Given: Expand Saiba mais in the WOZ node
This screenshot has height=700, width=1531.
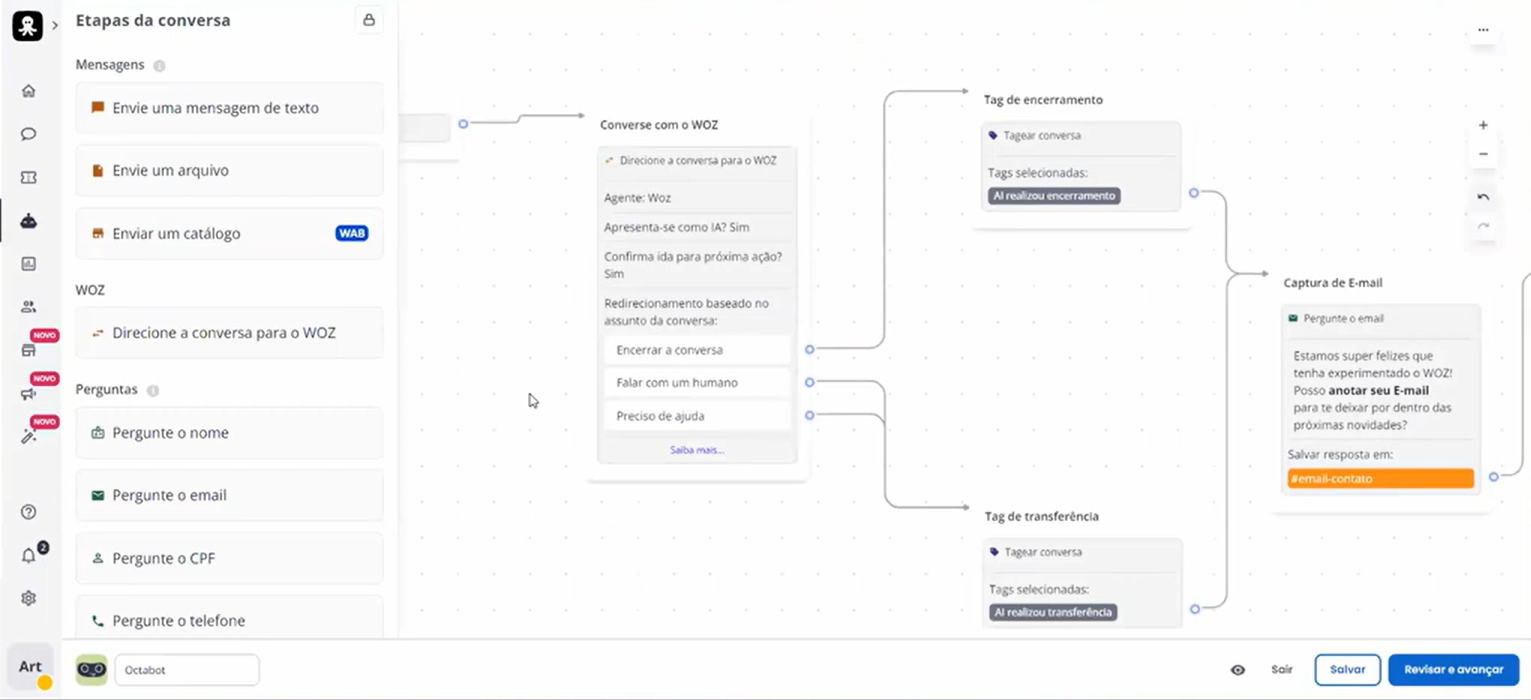Looking at the screenshot, I should 696,449.
